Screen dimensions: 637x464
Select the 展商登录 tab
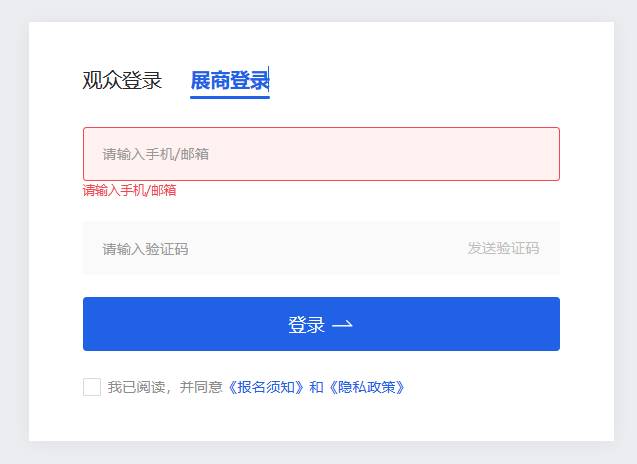pyautogui.click(x=230, y=80)
